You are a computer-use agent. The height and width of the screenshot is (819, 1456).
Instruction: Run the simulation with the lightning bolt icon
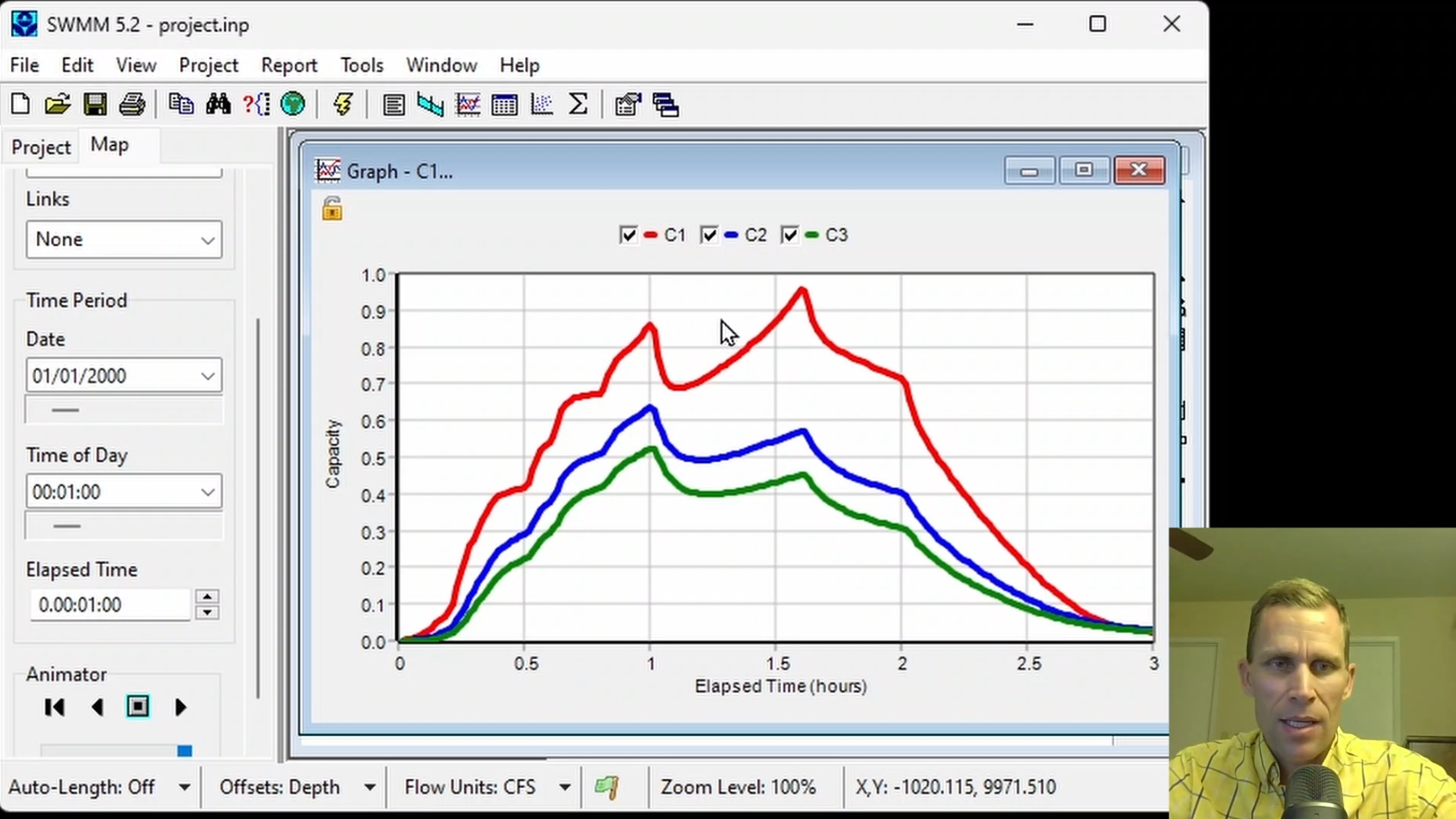tap(343, 105)
